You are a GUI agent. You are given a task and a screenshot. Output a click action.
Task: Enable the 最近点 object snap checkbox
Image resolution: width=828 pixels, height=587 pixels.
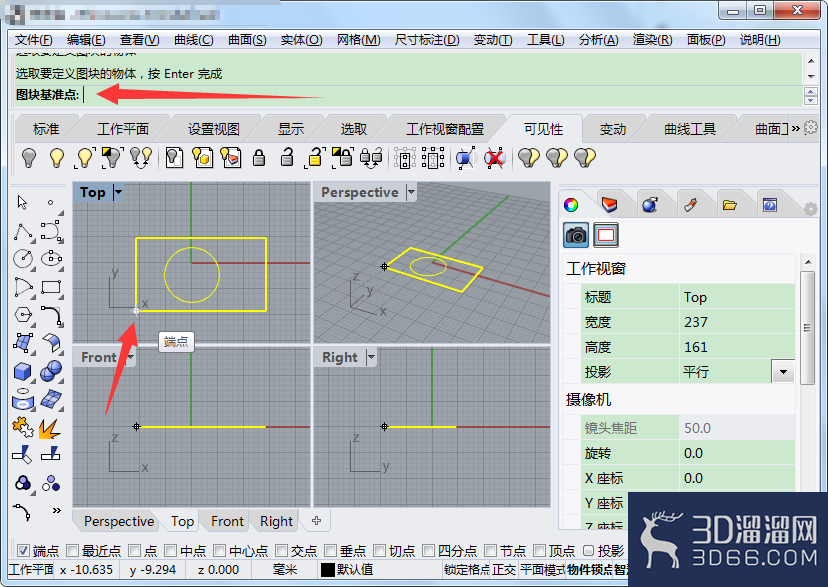click(x=72, y=551)
